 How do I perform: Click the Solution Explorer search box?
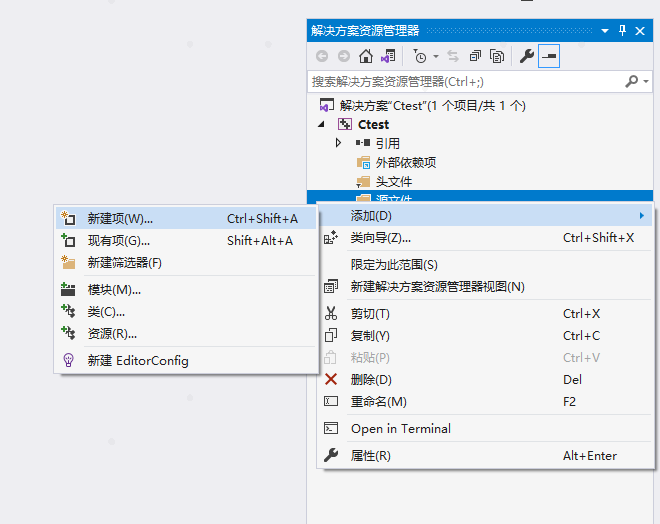pyautogui.click(x=465, y=82)
